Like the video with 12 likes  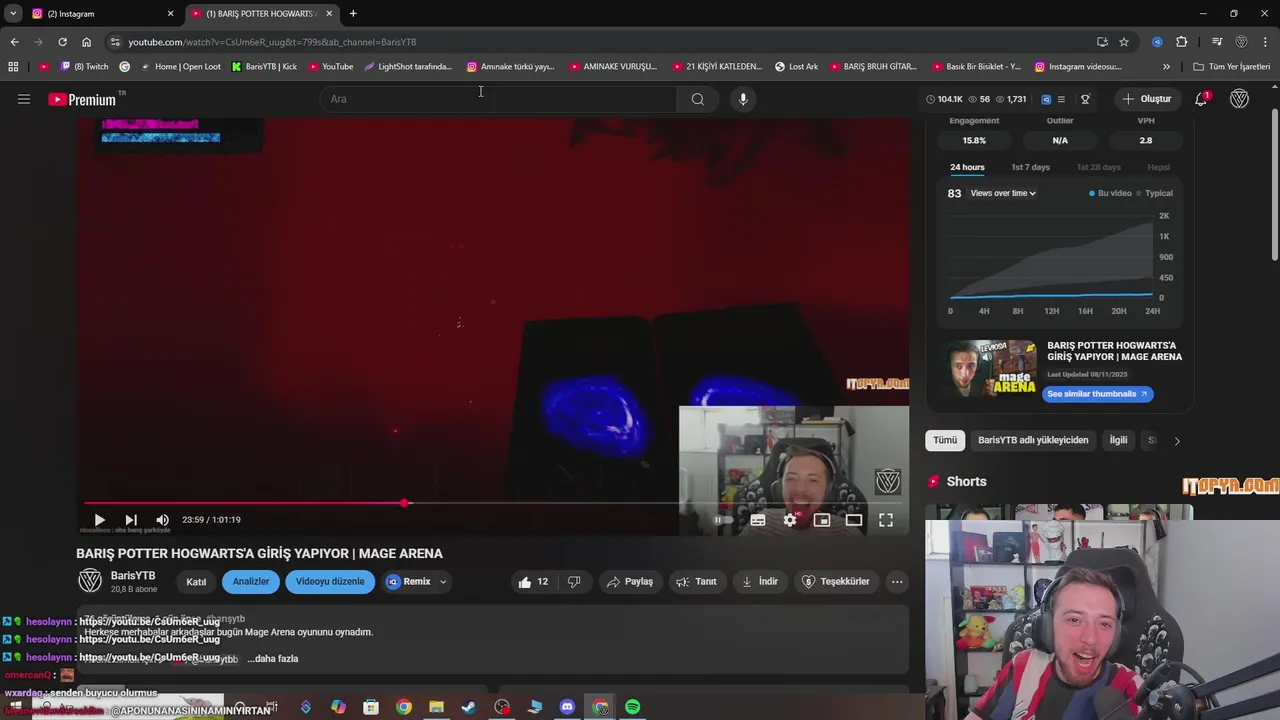(533, 581)
